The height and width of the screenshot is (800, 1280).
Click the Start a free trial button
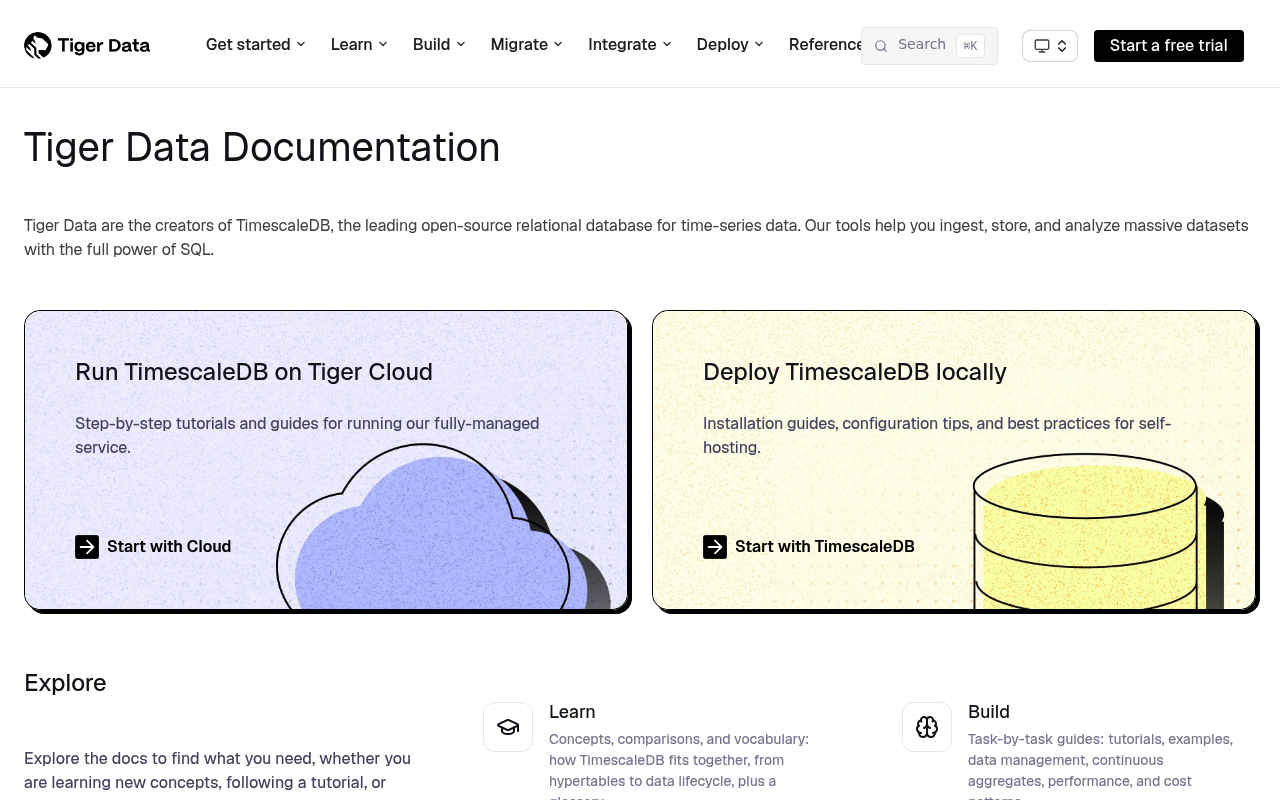(x=1169, y=46)
